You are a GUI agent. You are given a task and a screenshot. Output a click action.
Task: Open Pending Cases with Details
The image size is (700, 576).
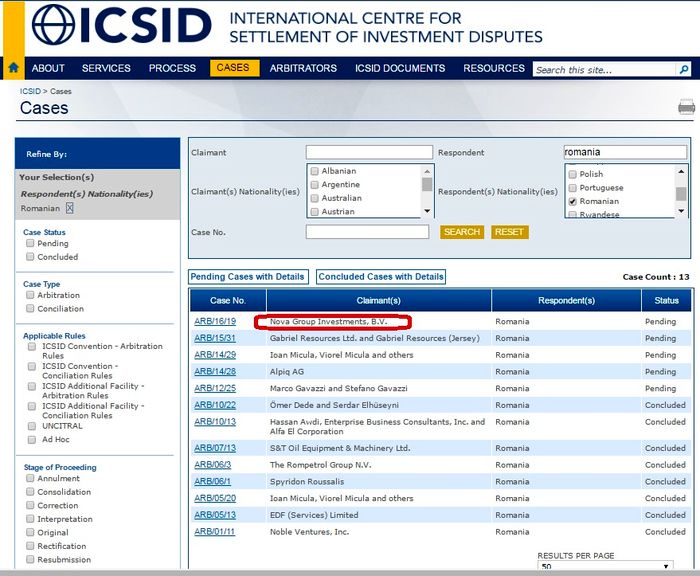248,277
